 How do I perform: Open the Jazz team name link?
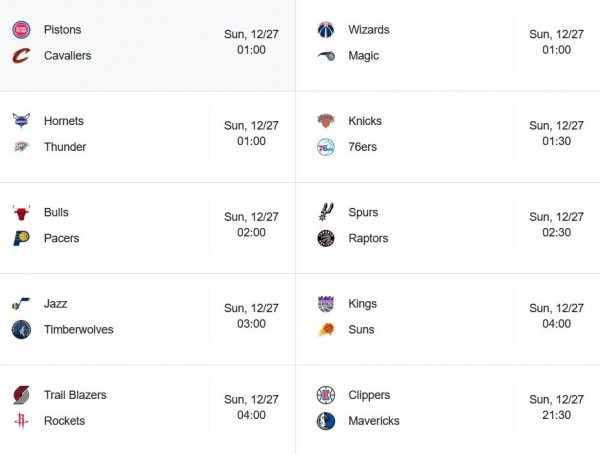pyautogui.click(x=56, y=303)
